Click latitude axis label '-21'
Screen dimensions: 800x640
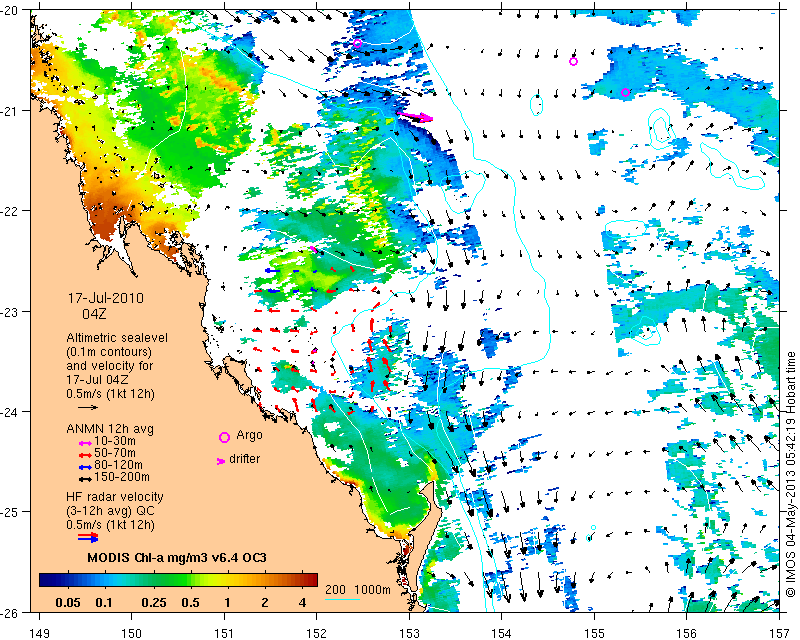tap(8, 111)
